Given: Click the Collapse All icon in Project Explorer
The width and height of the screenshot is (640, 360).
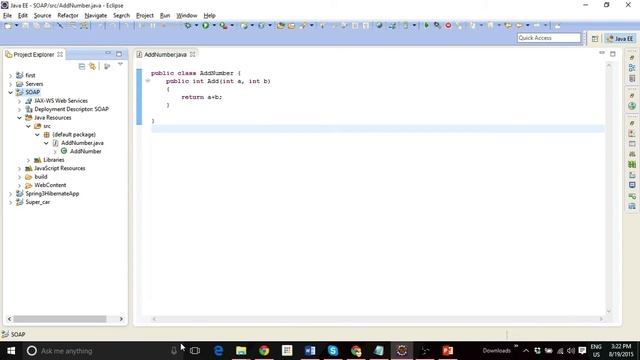Looking at the screenshot, I should click(82, 66).
